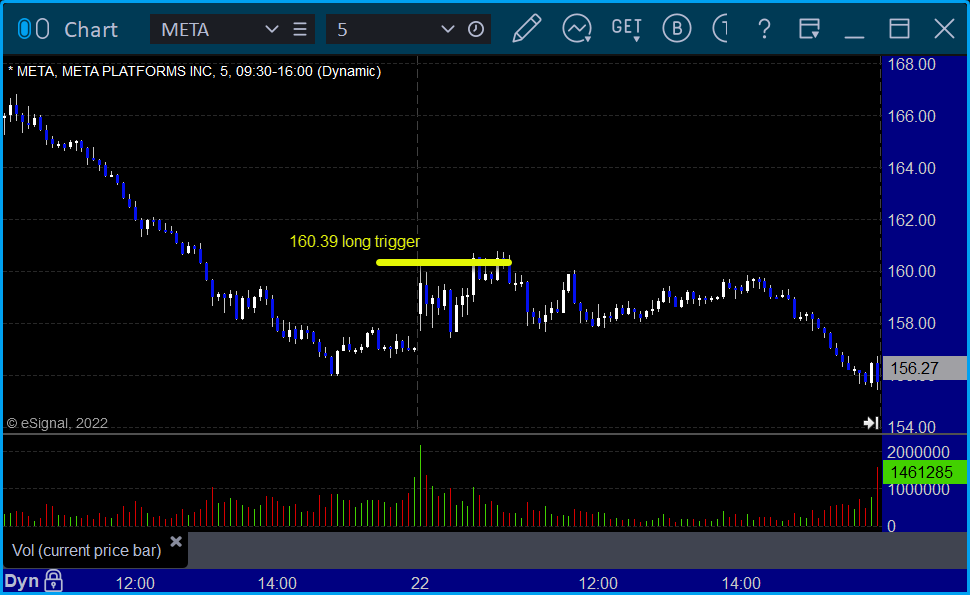Click the Vol (current price bar) label

click(x=87, y=550)
